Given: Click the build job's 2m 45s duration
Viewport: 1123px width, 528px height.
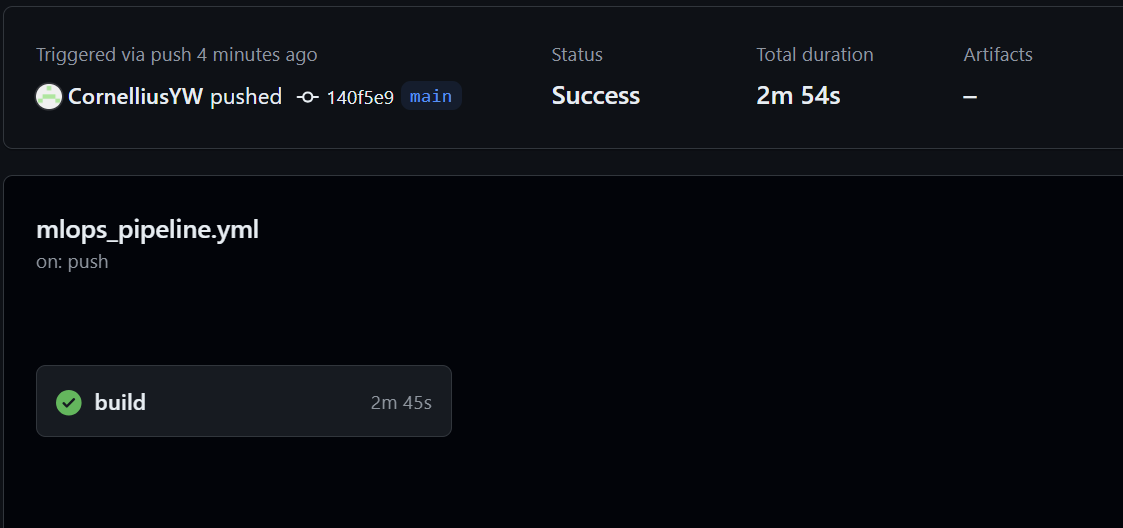Looking at the screenshot, I should (401, 403).
